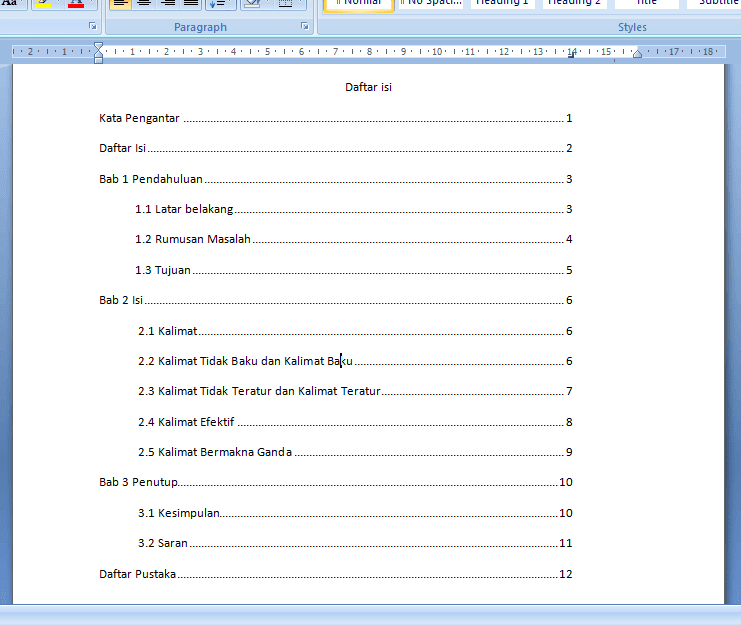
Task: Click the '3.2 Saran' entry
Action: 163,543
